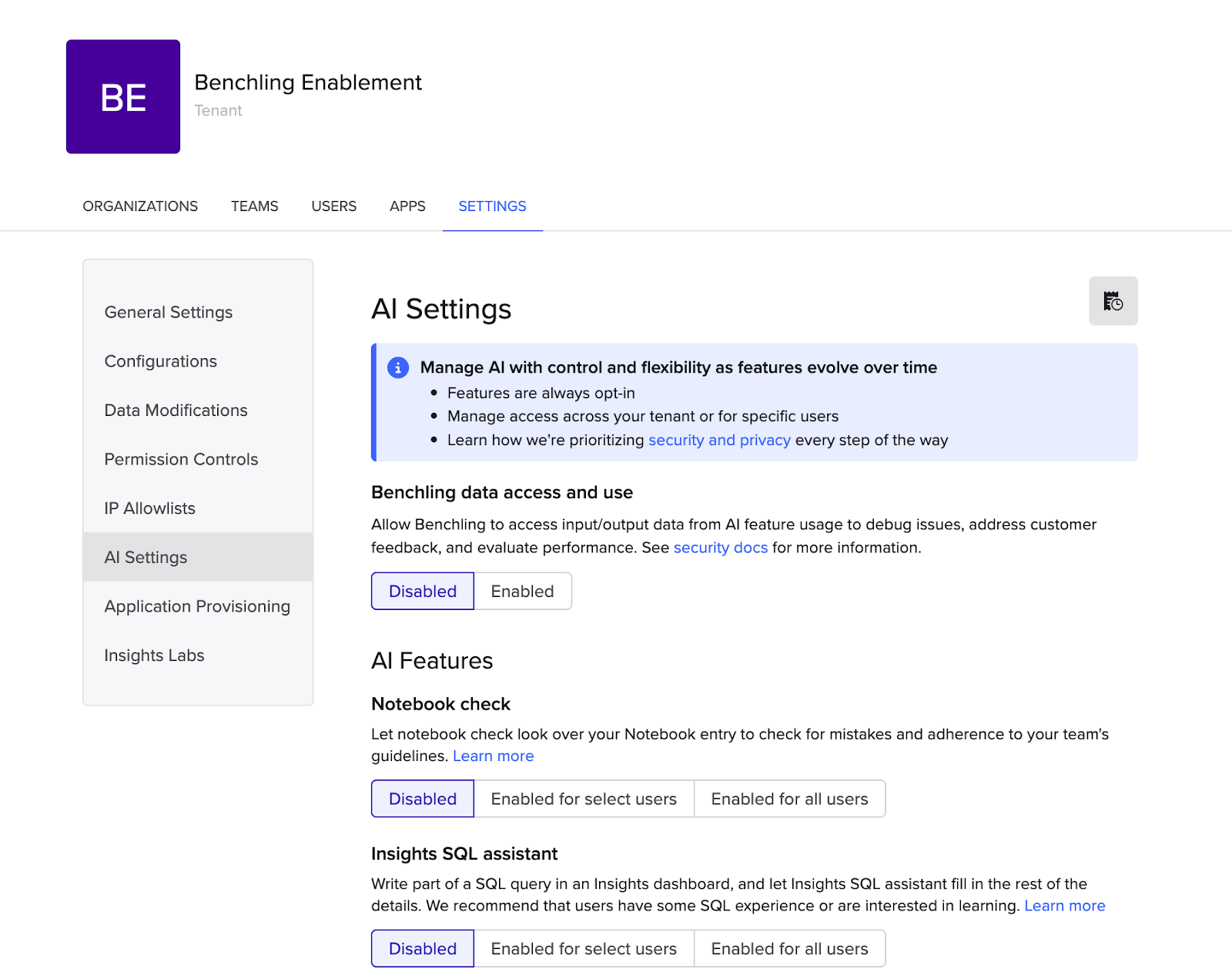Select Insights Labs in the sidebar
The width and height of the screenshot is (1232, 979).
[x=154, y=655]
